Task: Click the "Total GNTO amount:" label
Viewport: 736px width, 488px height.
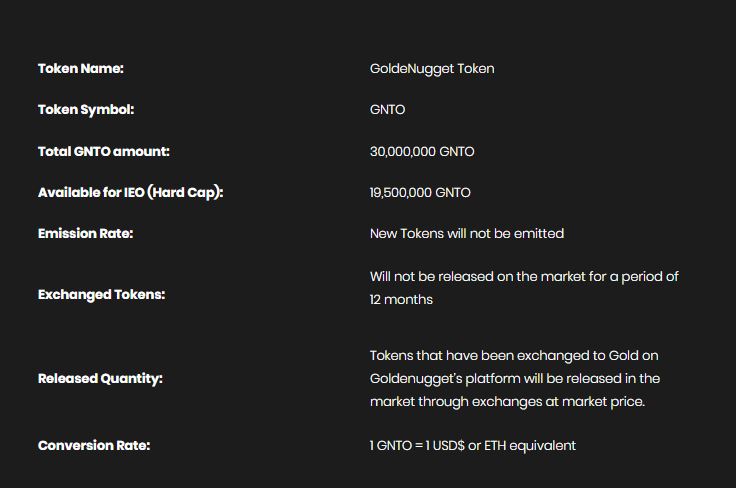Action: (104, 152)
